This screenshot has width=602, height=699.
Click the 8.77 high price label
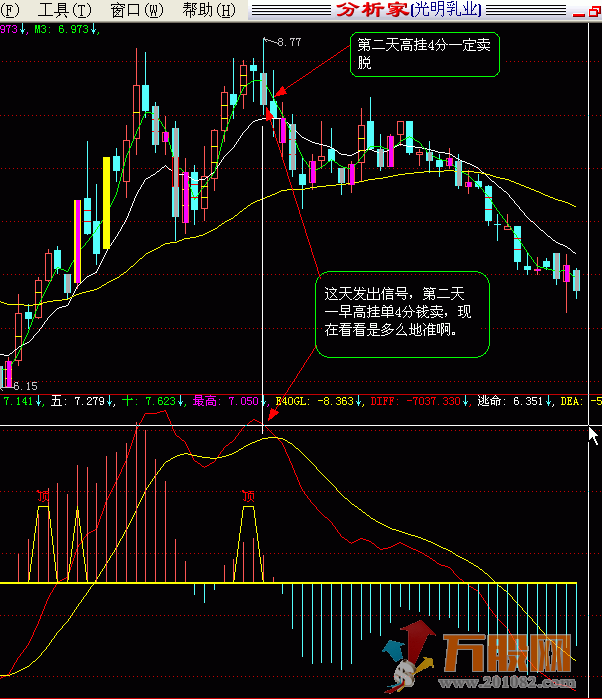pyautogui.click(x=289, y=42)
